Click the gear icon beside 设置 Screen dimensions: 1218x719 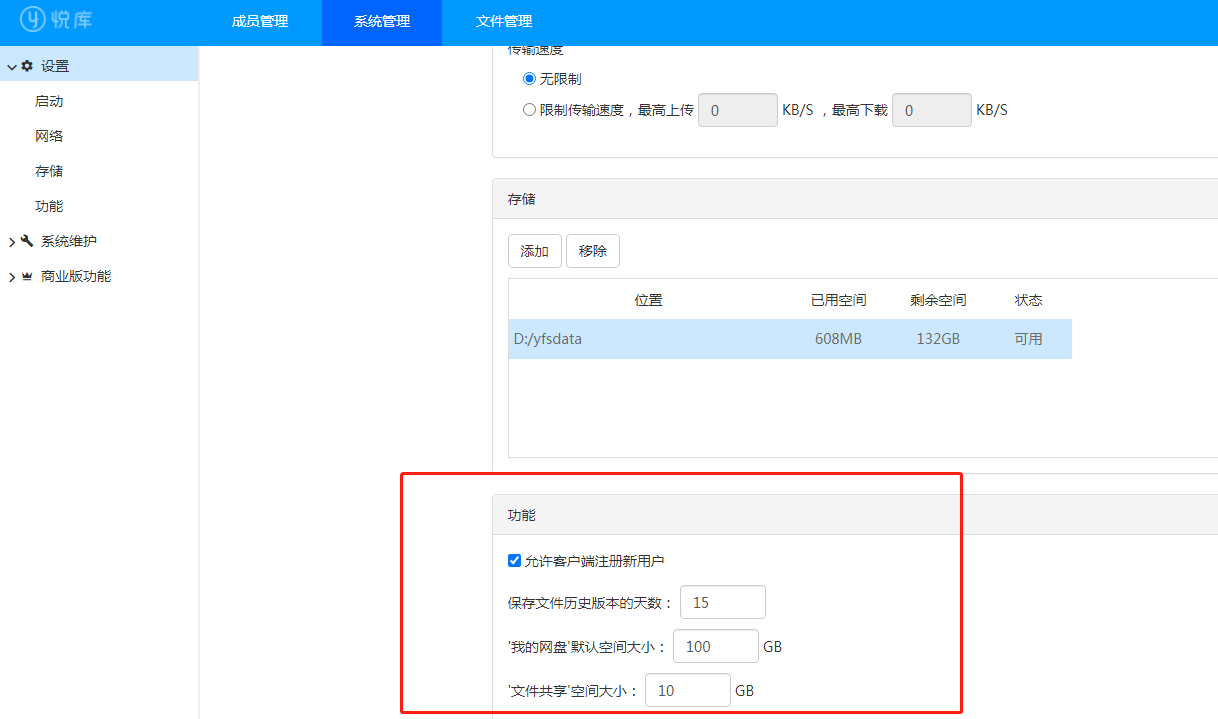pos(27,66)
